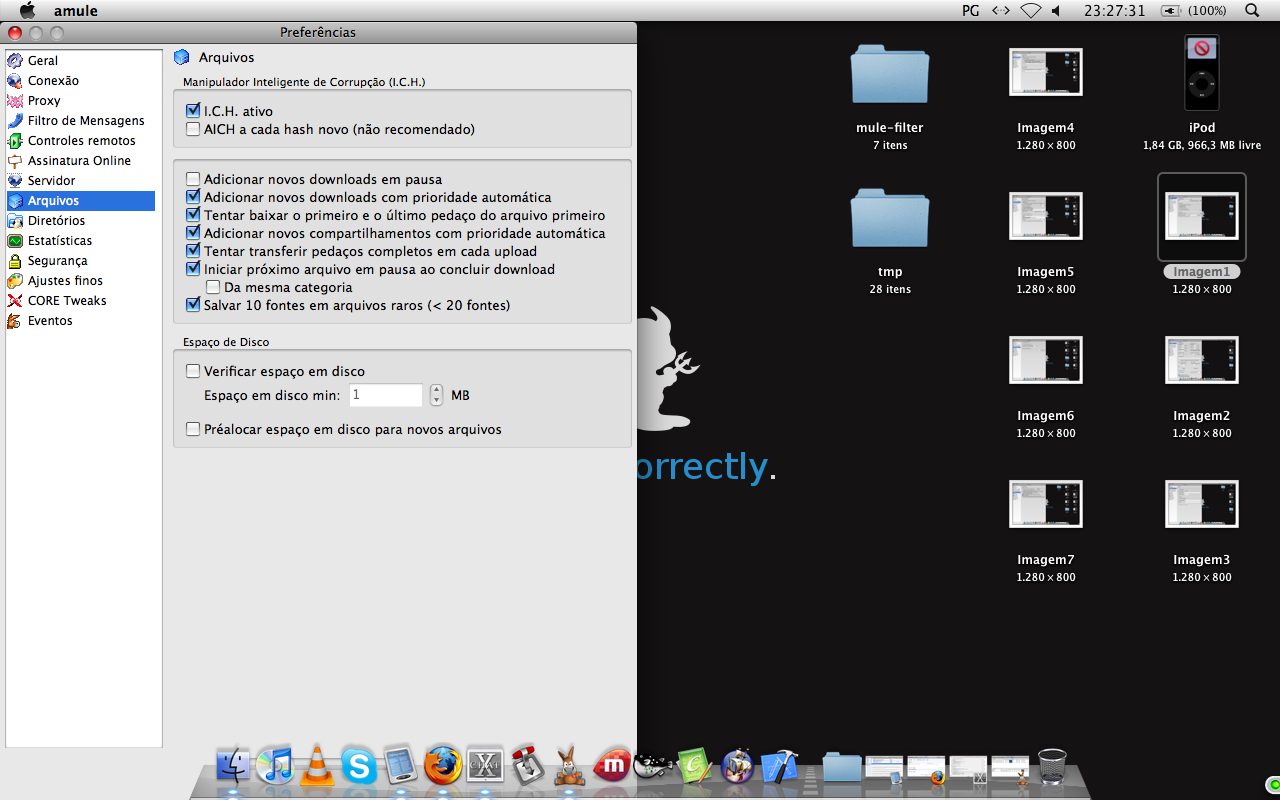1280x800 pixels.
Task: Disable the I.C.H. ativo checkbox
Action: coord(194,111)
